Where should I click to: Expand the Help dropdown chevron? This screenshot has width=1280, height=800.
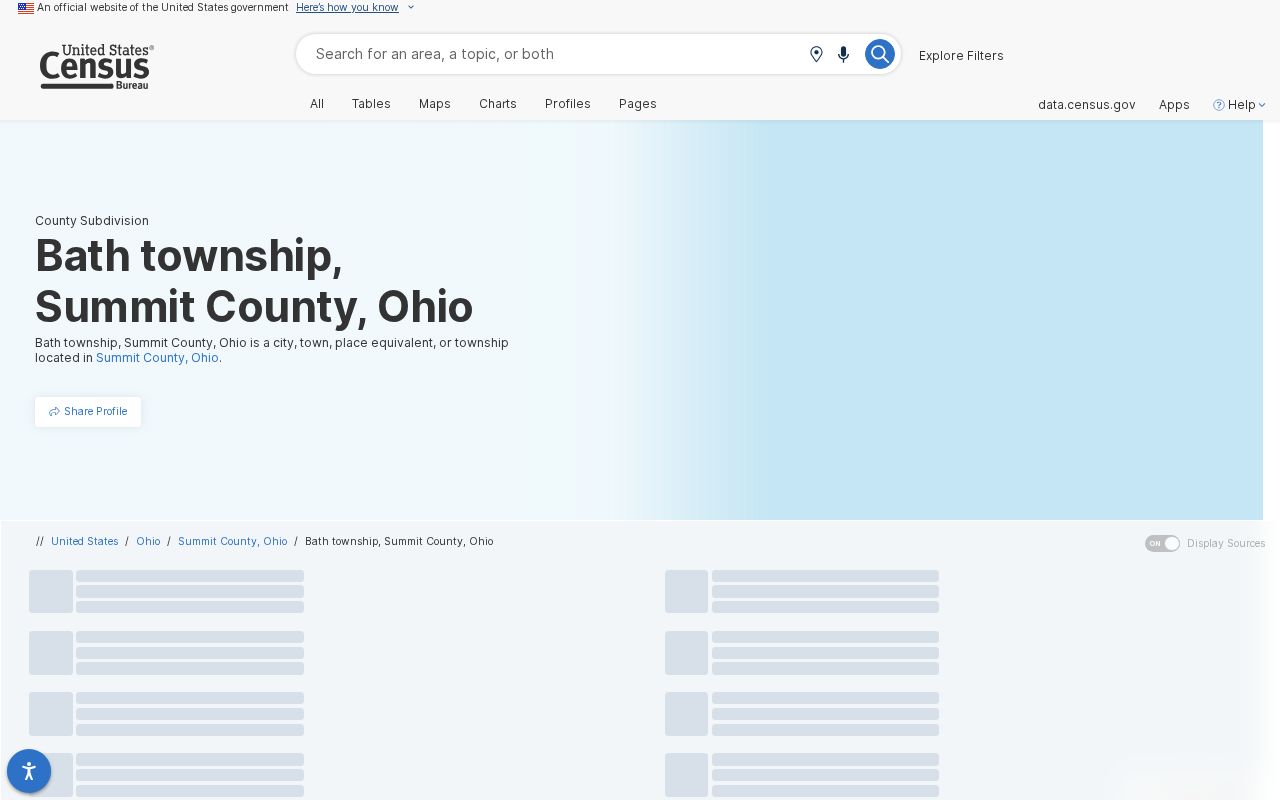[1262, 105]
